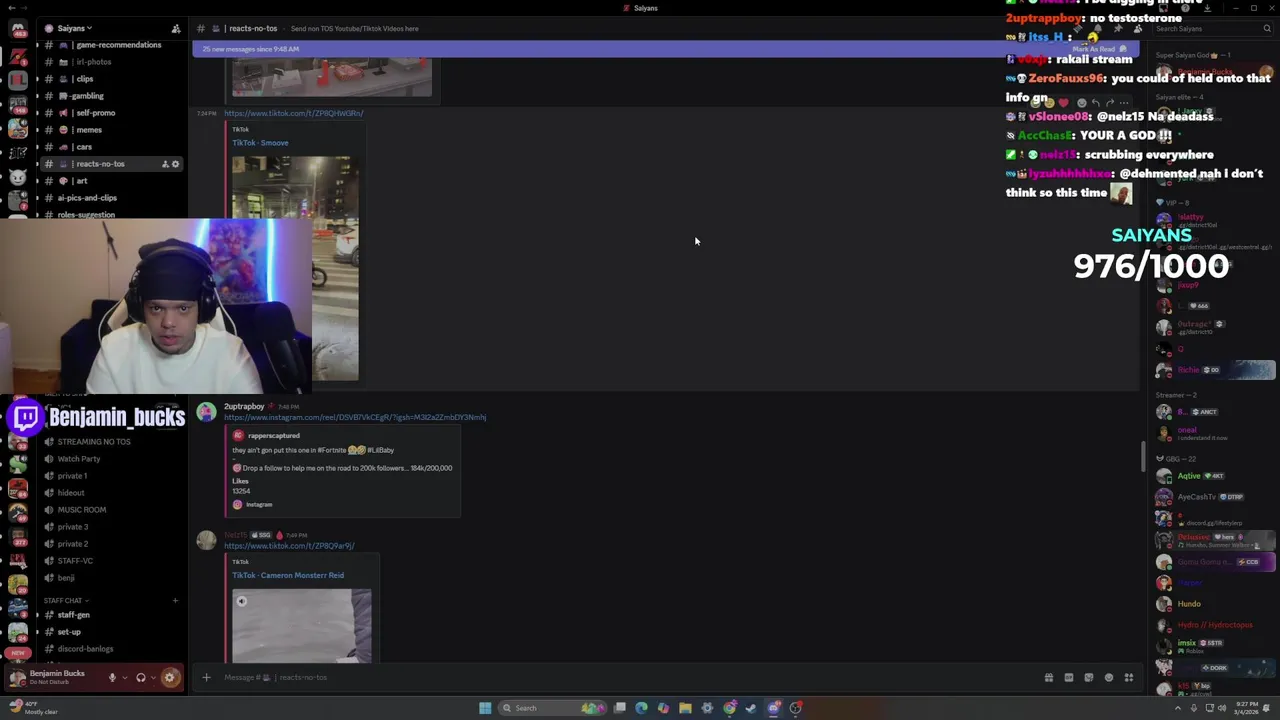This screenshot has height=720, width=1280.
Task: Unmute the Cameron Monsterr Reid video preview
Action: (241, 601)
